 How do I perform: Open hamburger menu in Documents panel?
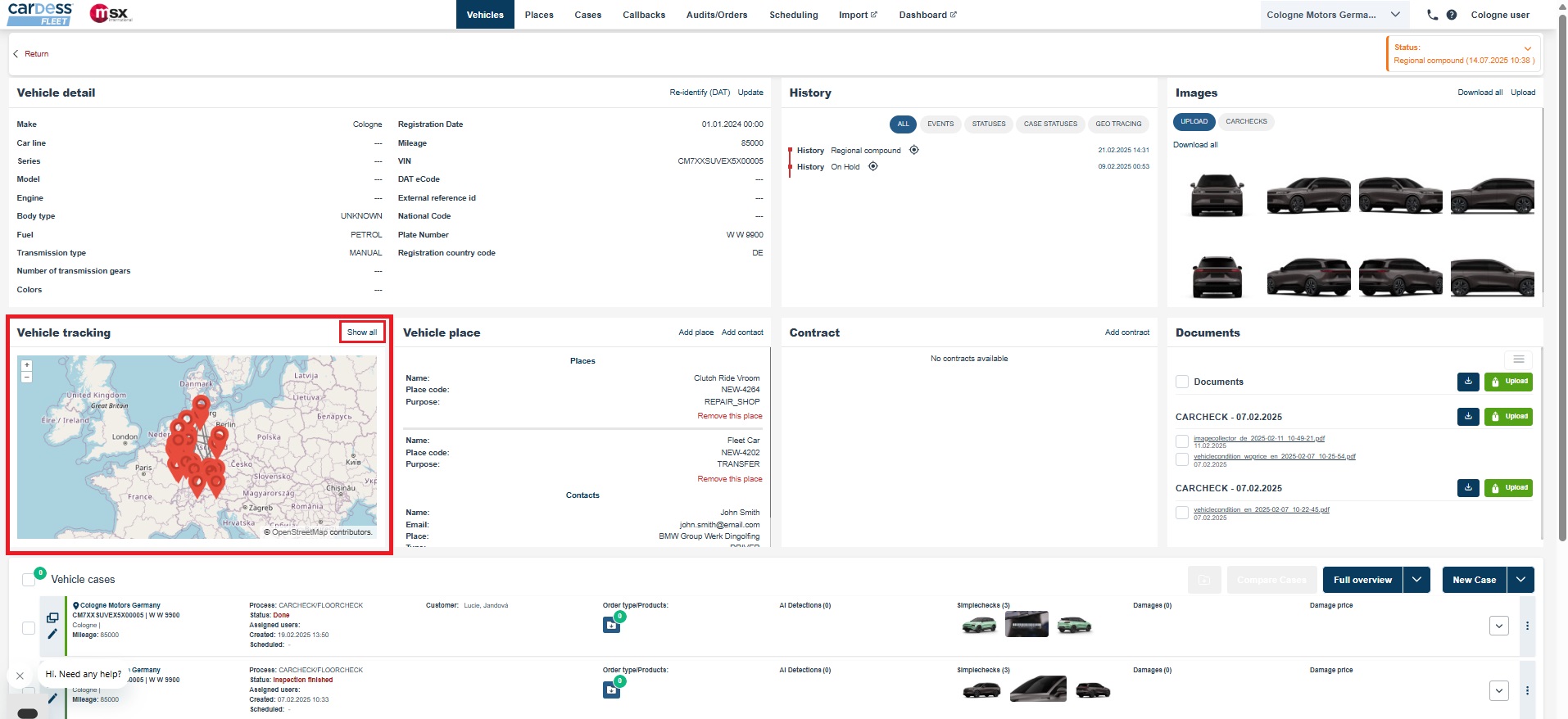click(1518, 359)
